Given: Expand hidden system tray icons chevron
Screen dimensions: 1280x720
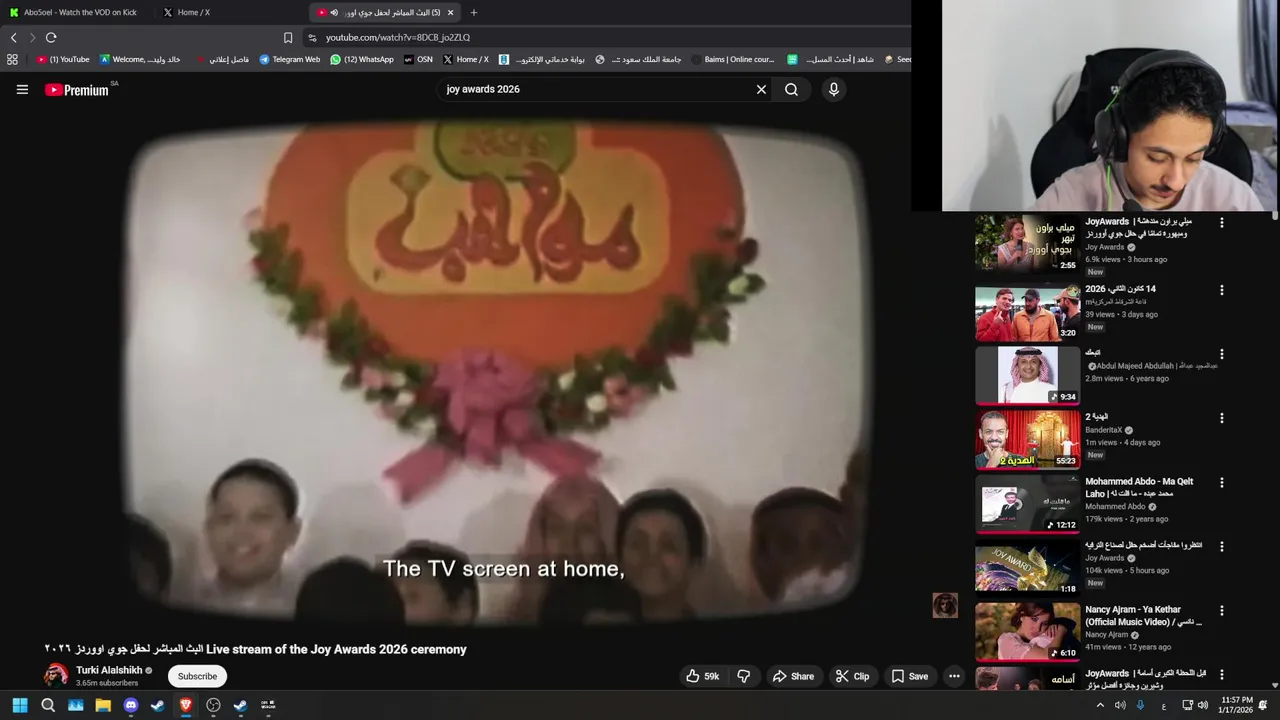Looking at the screenshot, I should coord(1100,705).
